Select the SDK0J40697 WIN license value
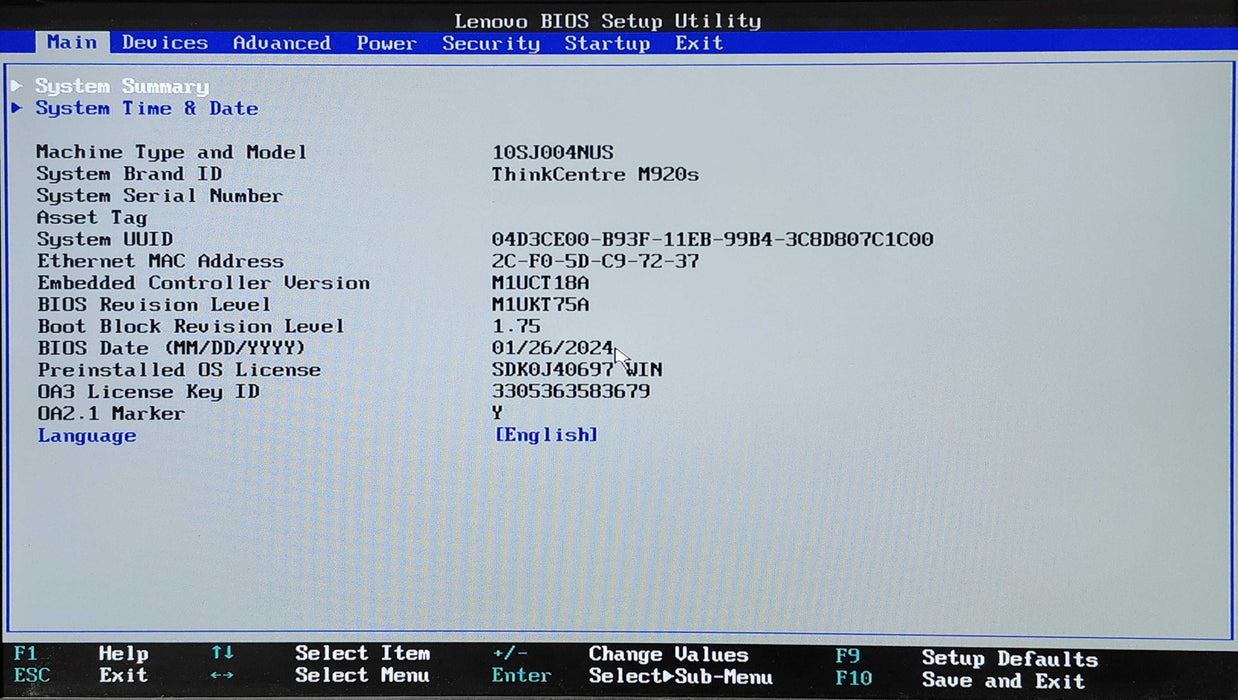The height and width of the screenshot is (700, 1238). pos(577,371)
